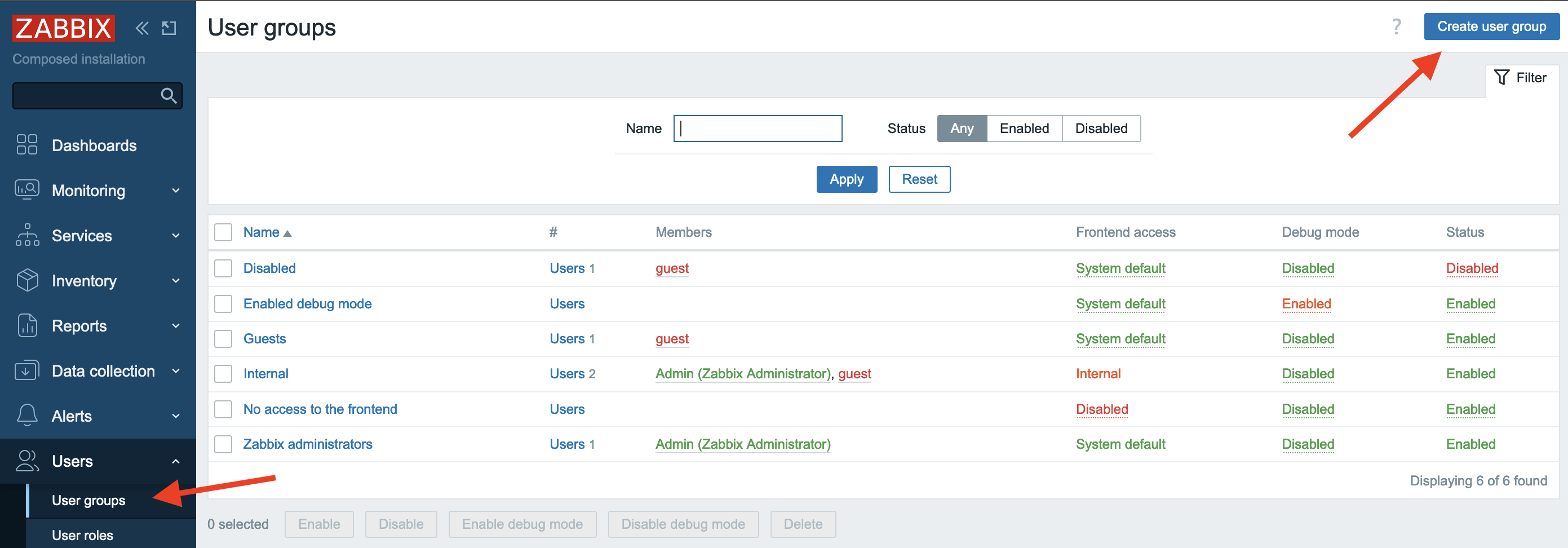
Task: Click inside the Name filter field
Action: (x=757, y=129)
